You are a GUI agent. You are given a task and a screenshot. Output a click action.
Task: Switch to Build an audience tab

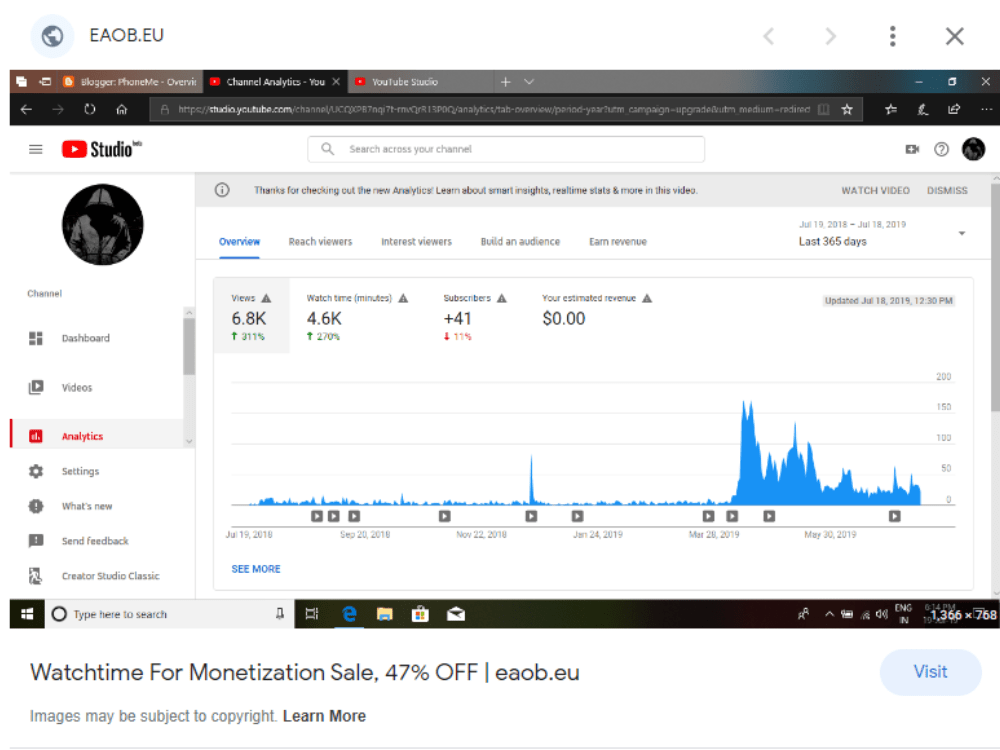point(520,242)
